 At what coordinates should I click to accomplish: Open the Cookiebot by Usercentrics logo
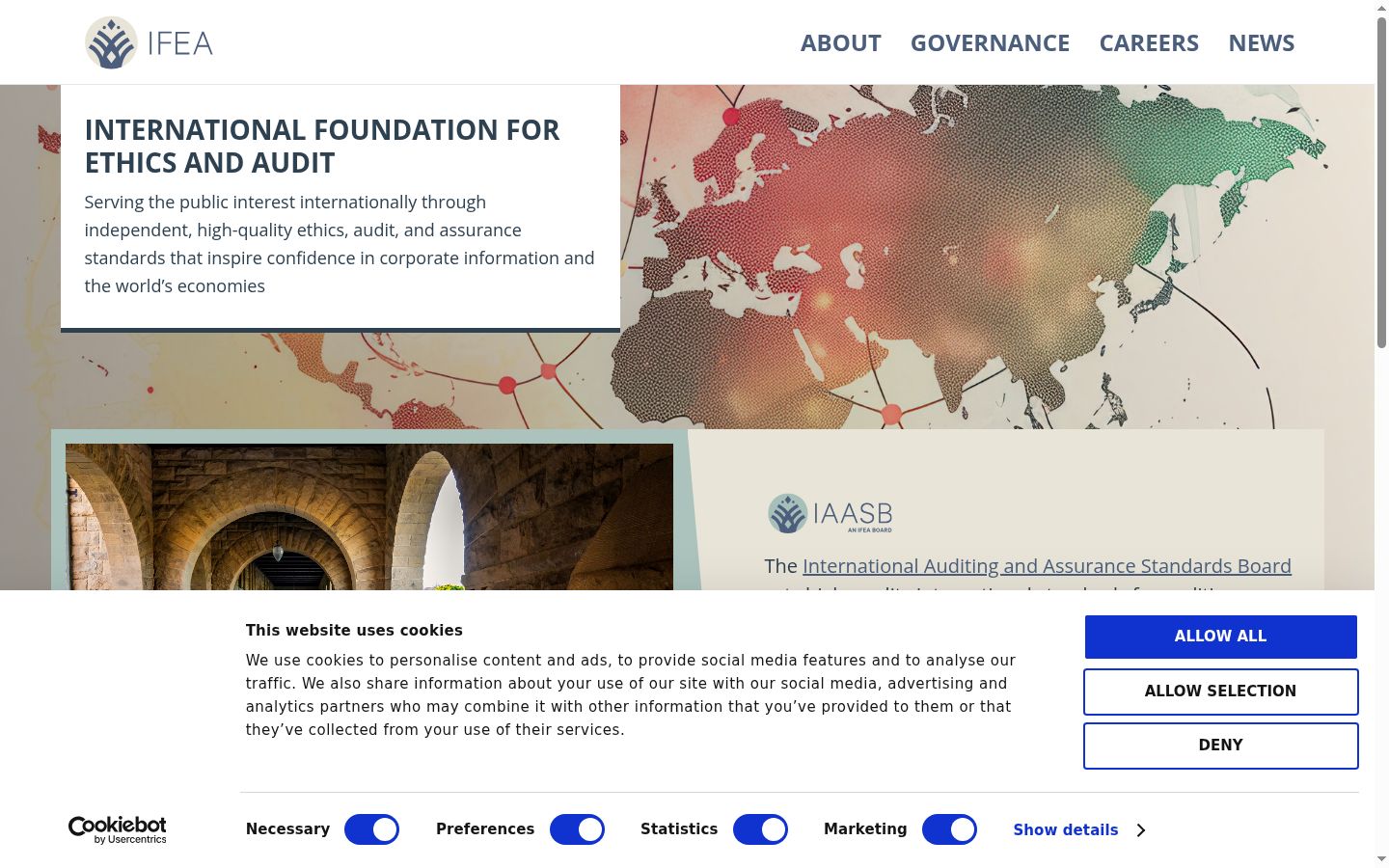[x=117, y=830]
